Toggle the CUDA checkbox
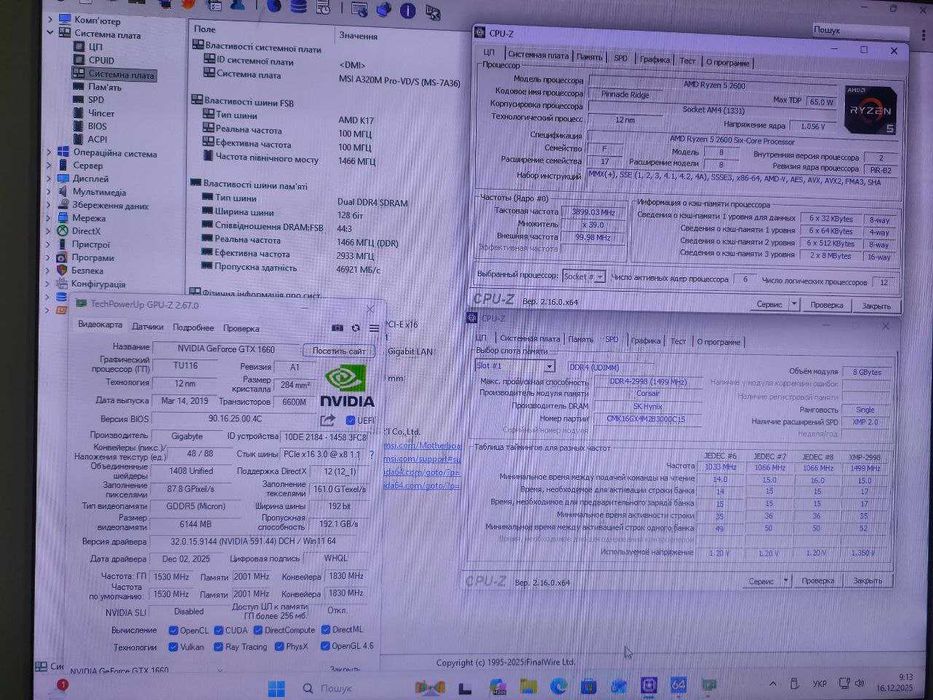Screen dimensions: 933x700 pyautogui.click(x=219, y=630)
